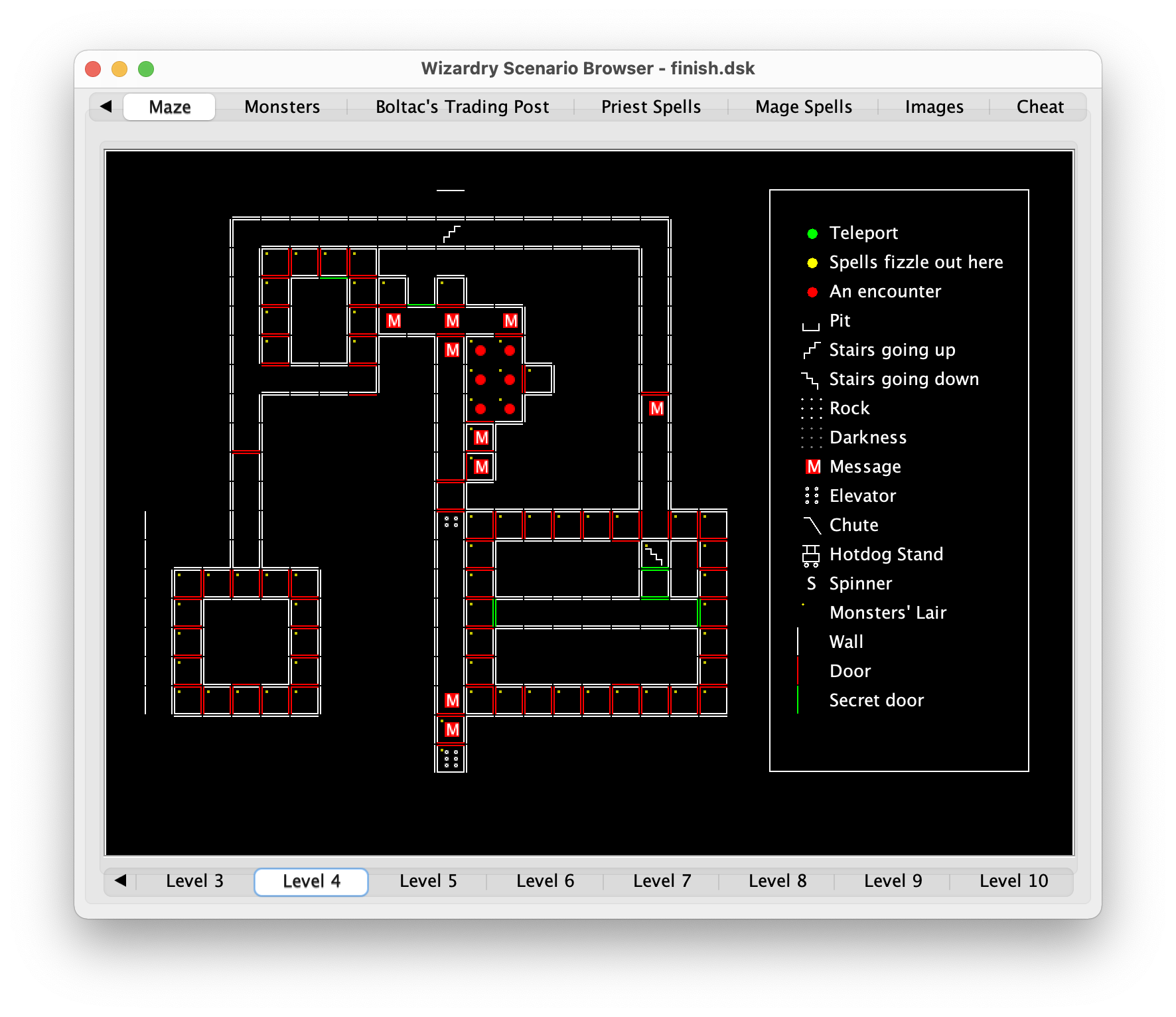Click the lowest Message marker above the elevator
The image size is (1176, 1017).
tap(452, 730)
